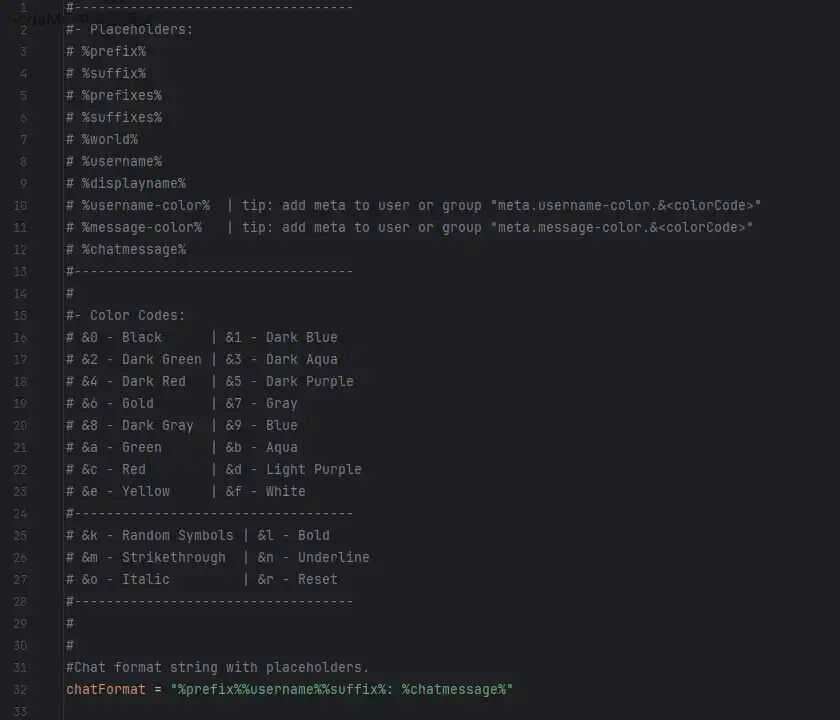The height and width of the screenshot is (720, 840).
Task: Click line number 32 in the gutter
Action: click(21, 689)
